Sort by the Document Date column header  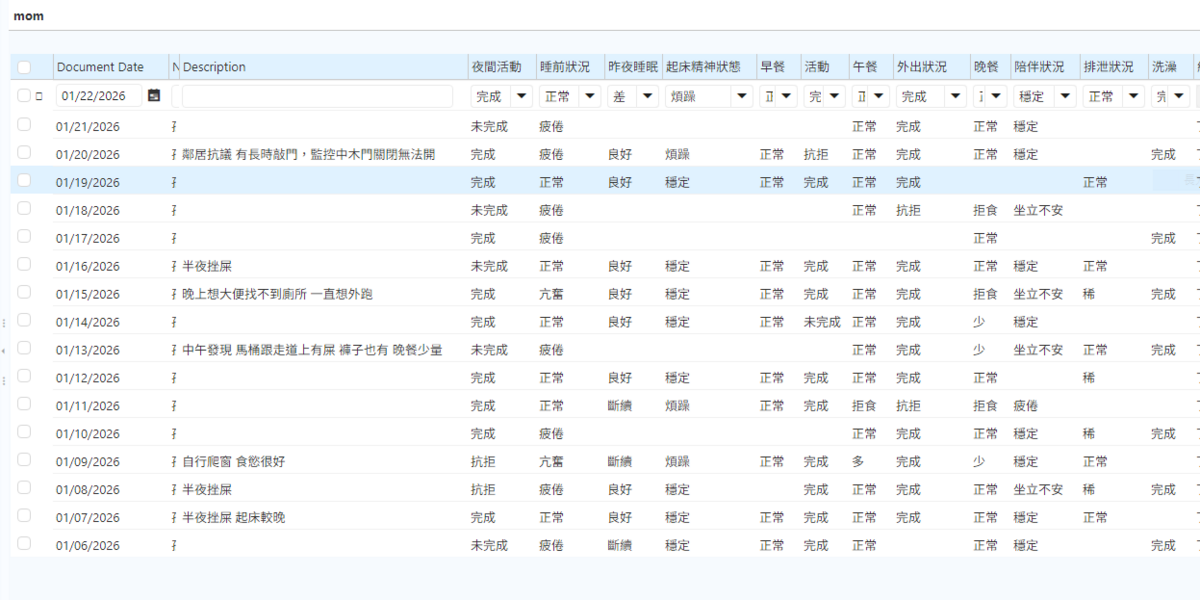(x=100, y=67)
